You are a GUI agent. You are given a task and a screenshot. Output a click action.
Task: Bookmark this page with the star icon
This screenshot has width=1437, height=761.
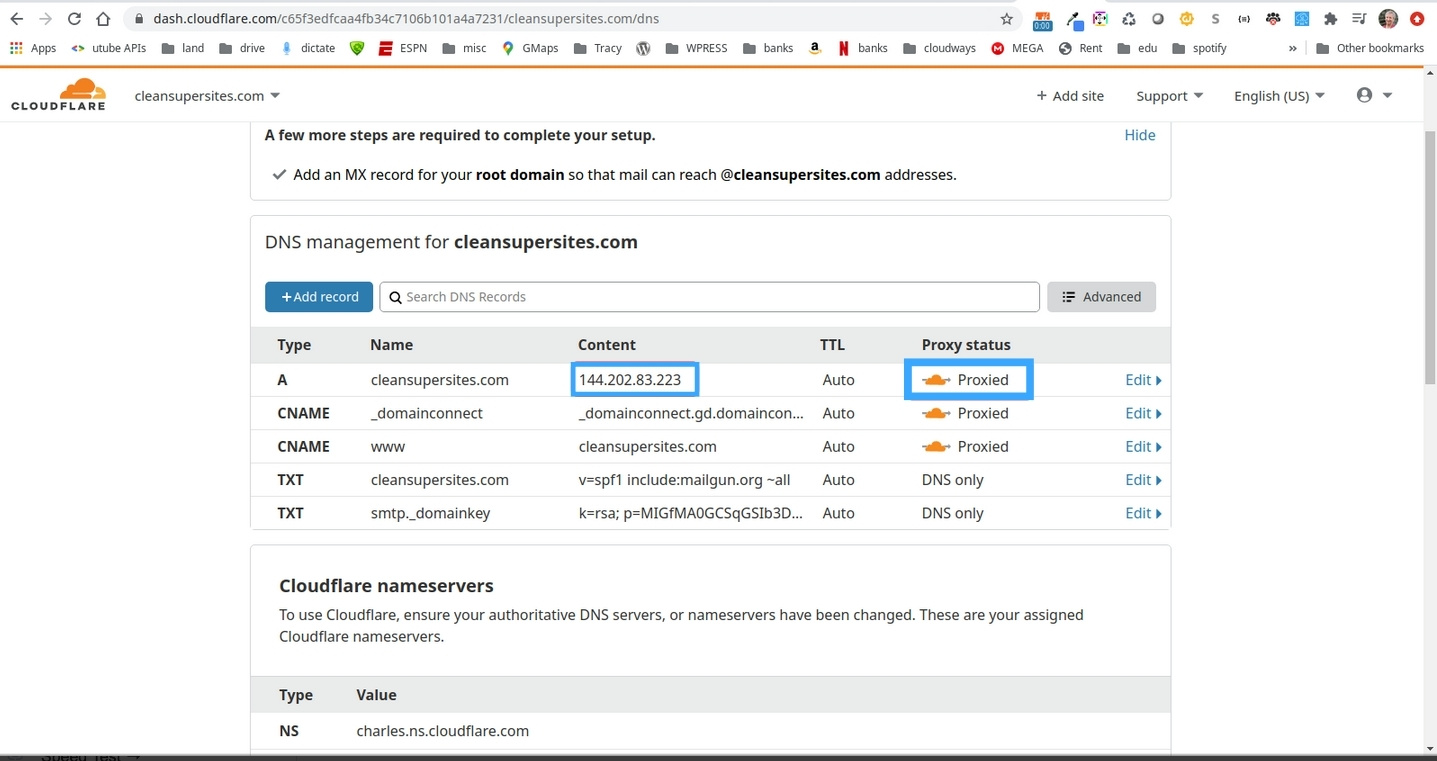click(x=1007, y=19)
